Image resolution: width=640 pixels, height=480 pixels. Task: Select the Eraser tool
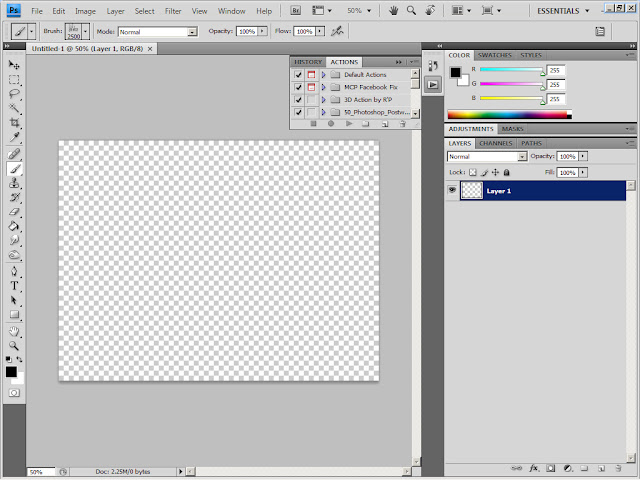(14, 212)
